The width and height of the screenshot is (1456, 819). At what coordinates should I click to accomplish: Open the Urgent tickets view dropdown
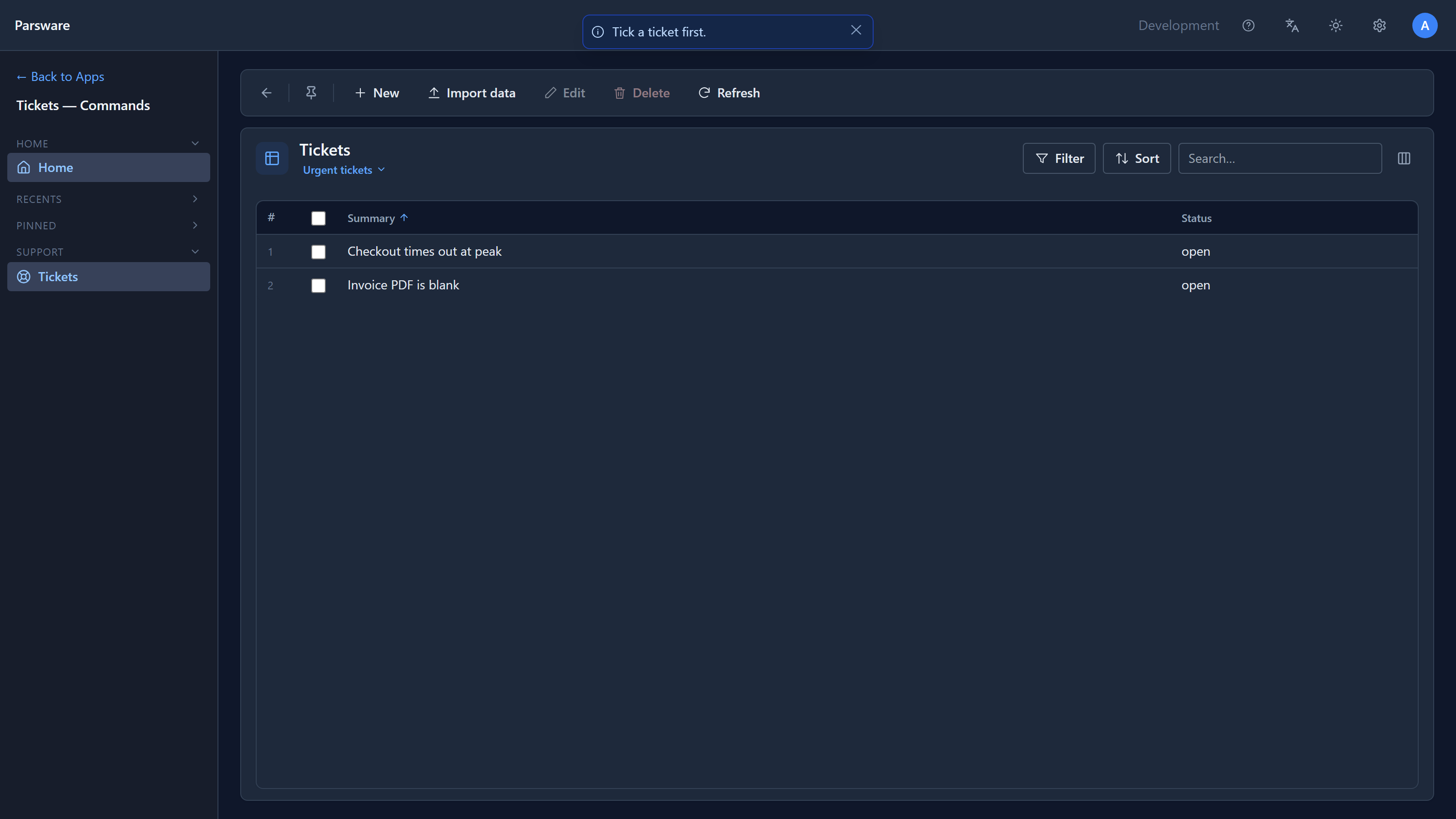344,170
